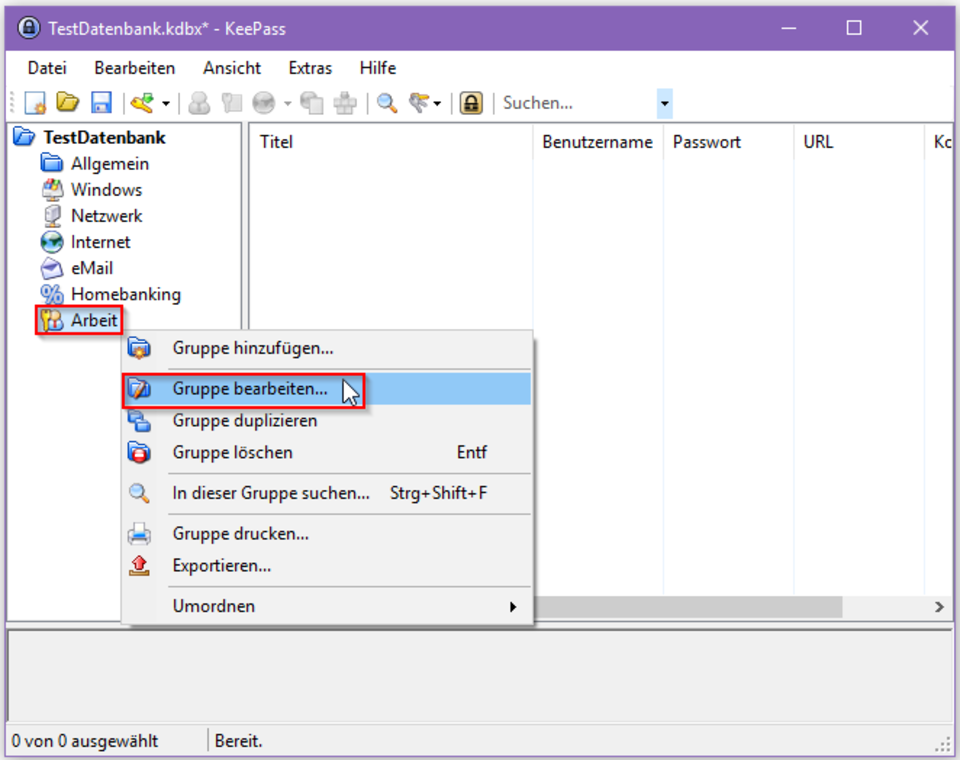Choose Exportieren... from context menu
960x760 pixels.
(x=328, y=565)
